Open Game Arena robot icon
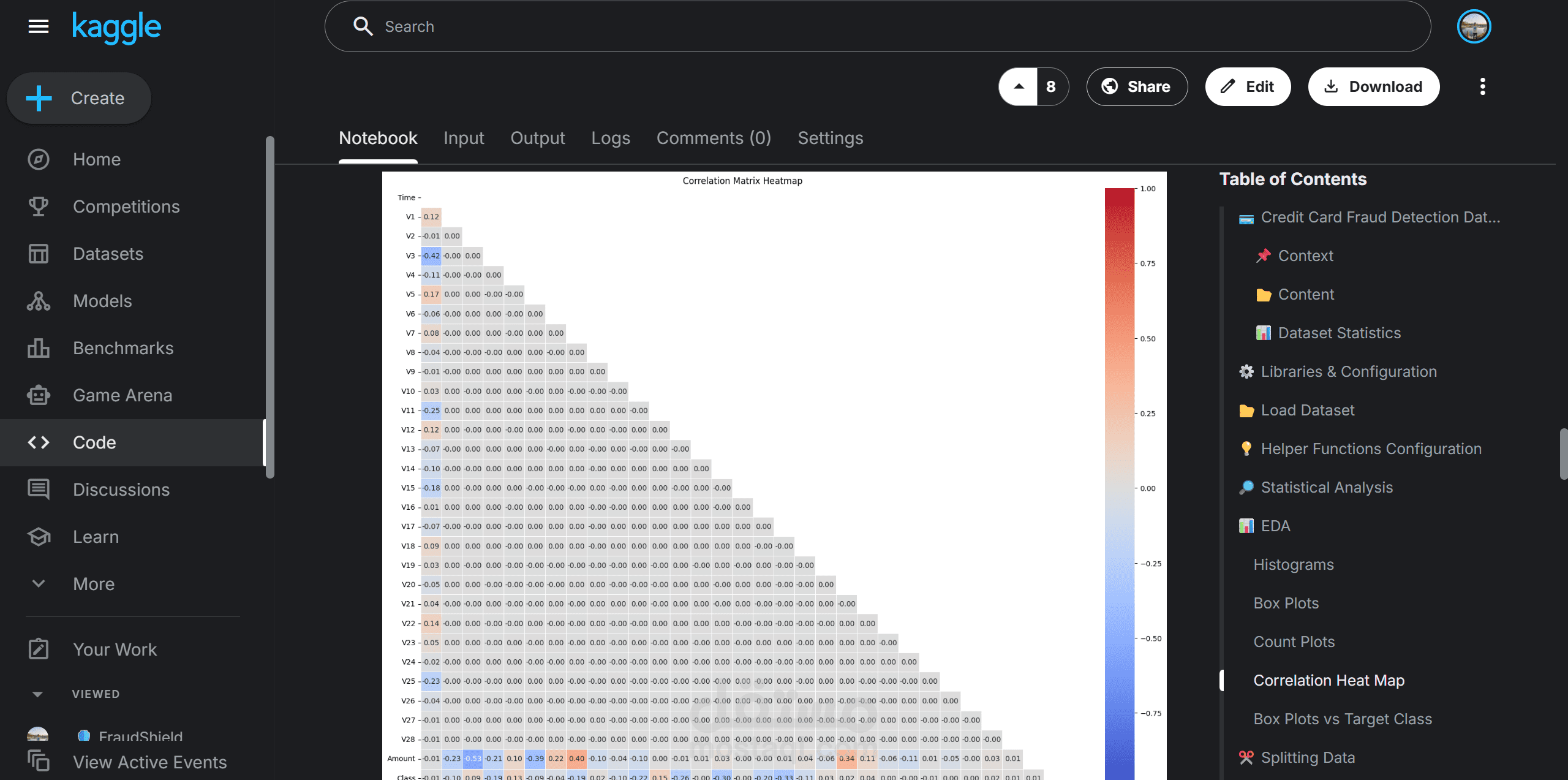This screenshot has height=780, width=1568. [38, 395]
